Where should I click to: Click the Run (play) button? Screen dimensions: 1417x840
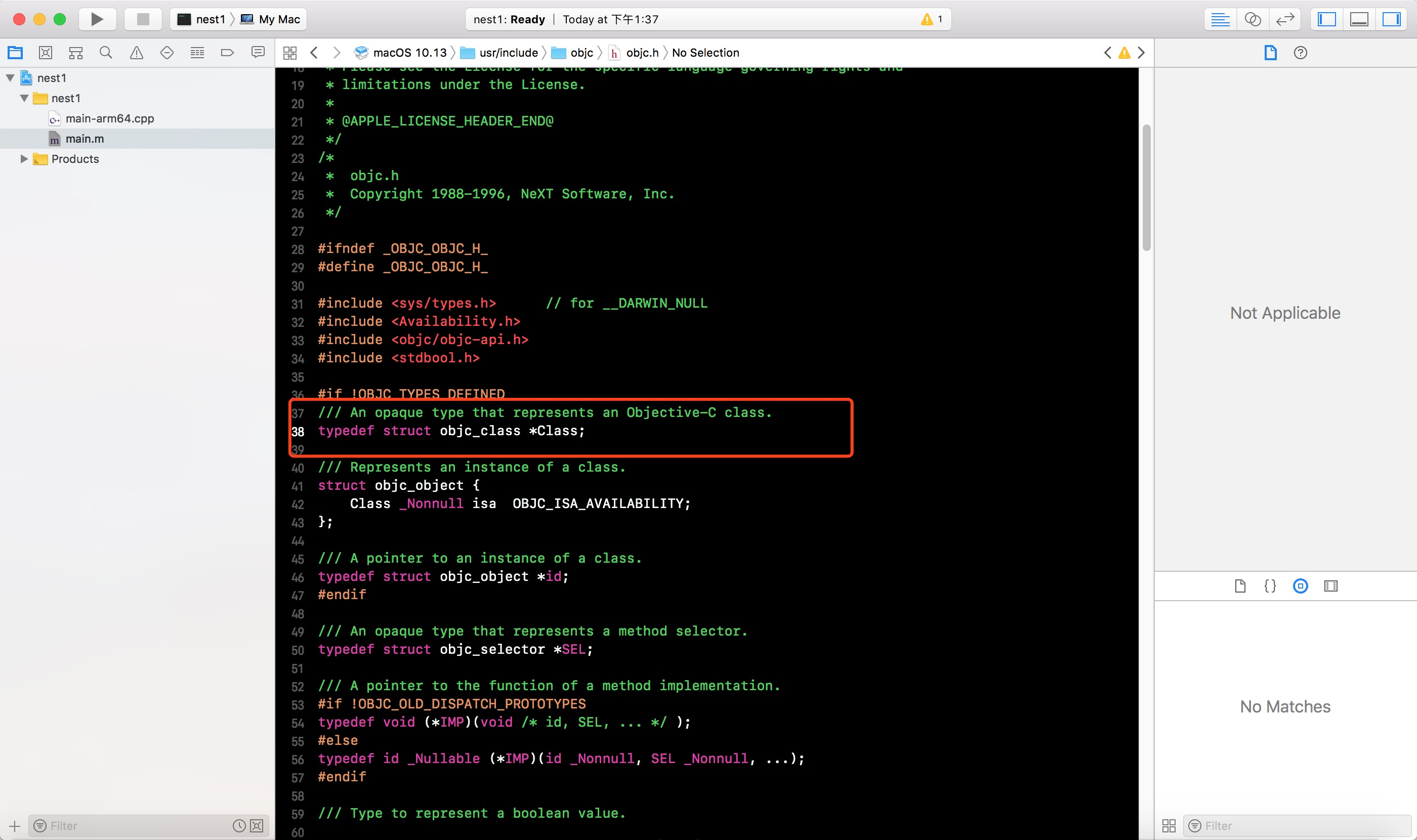[97, 19]
